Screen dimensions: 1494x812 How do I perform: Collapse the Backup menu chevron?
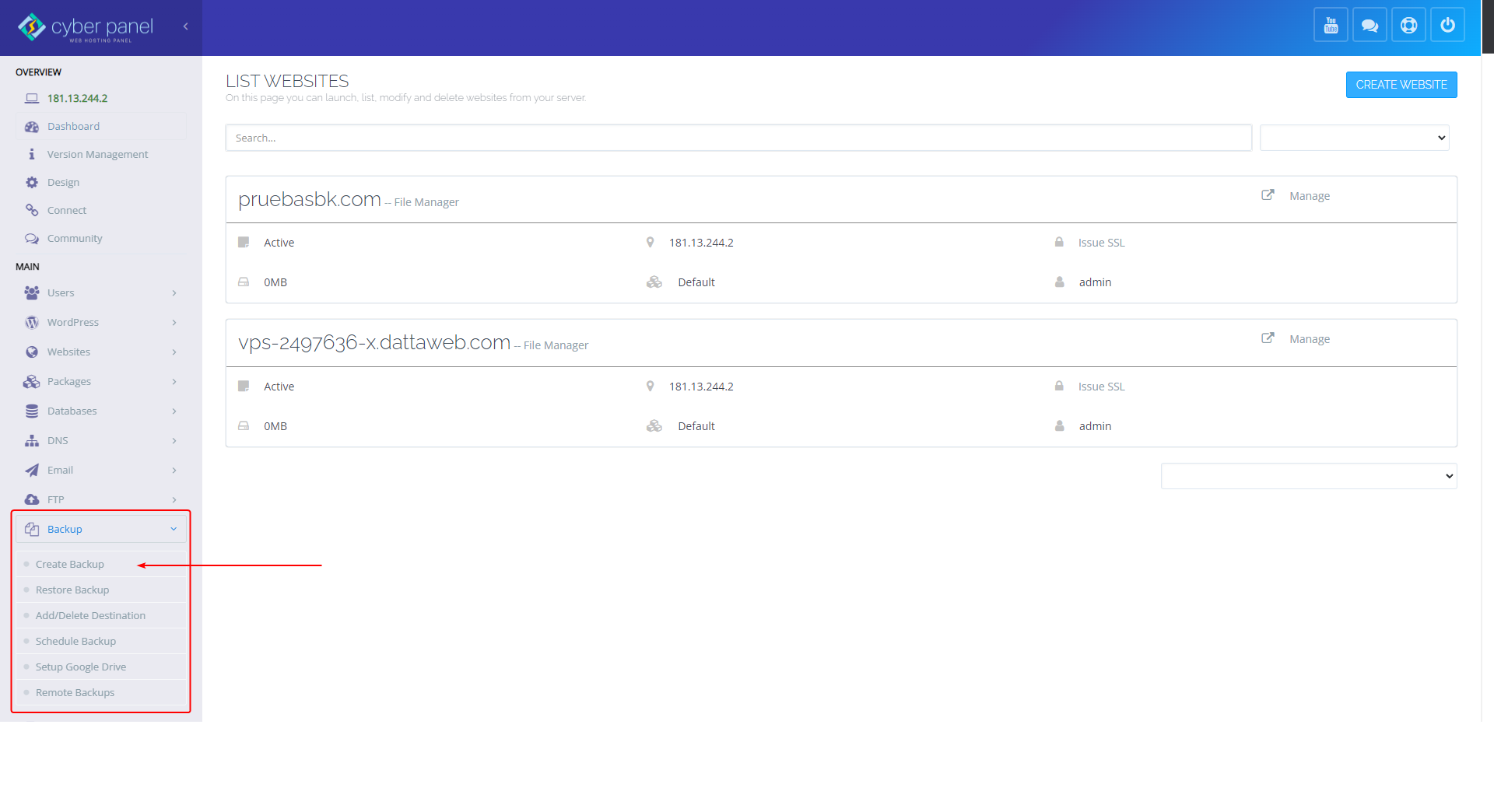pos(174,529)
